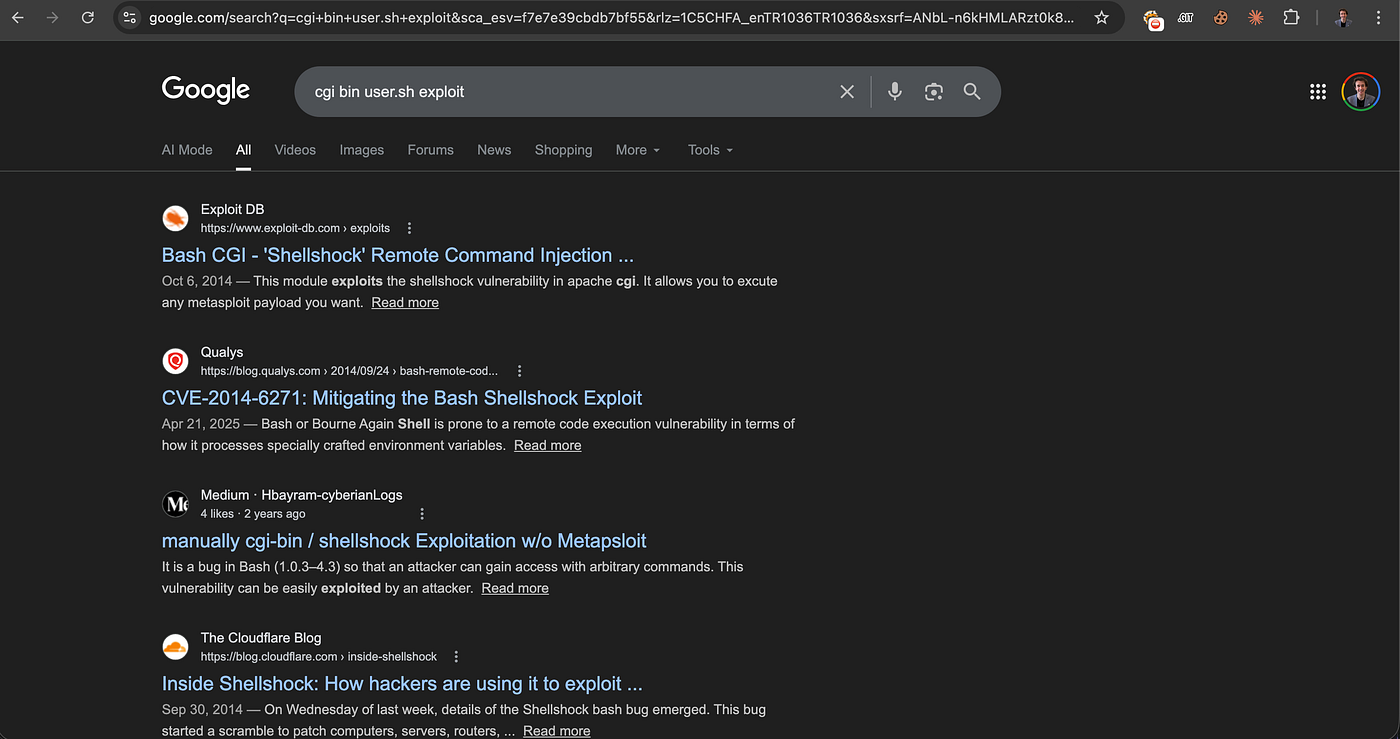Switch to Forums tab
Image resolution: width=1400 pixels, height=739 pixels.
point(430,150)
